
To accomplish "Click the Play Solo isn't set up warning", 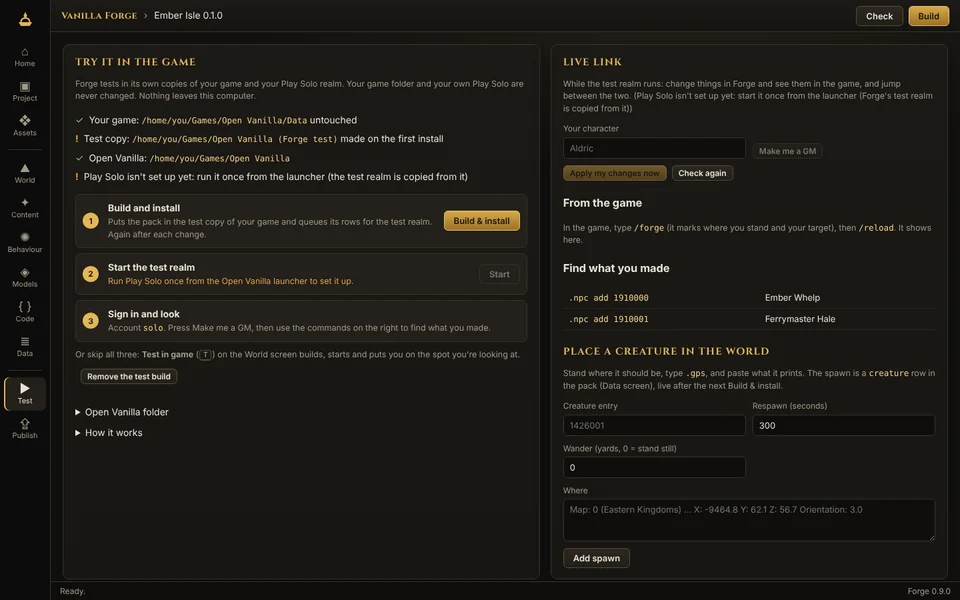I will click(276, 177).
